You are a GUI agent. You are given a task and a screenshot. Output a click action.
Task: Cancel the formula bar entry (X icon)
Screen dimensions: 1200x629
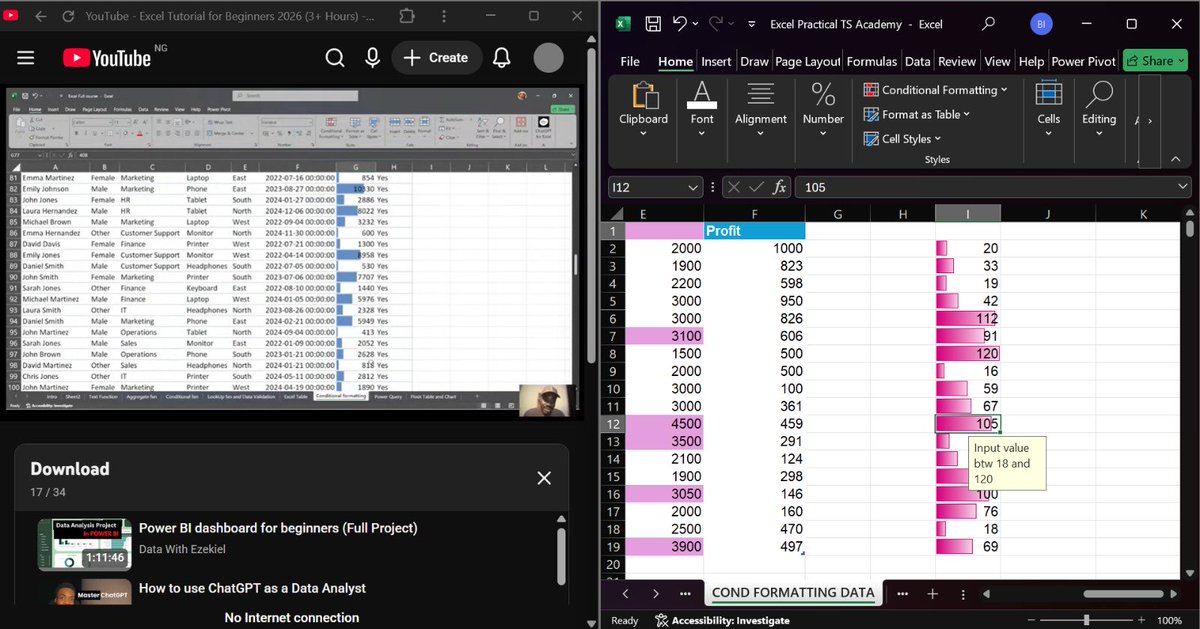[733, 187]
